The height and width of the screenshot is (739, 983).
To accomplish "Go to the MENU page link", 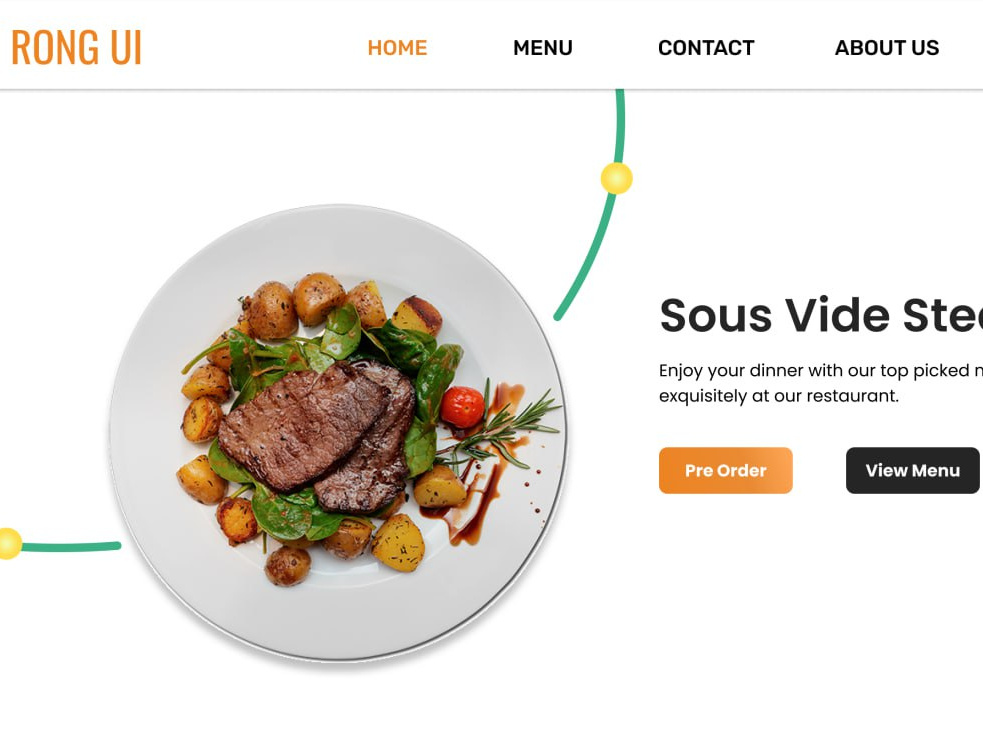I will click(x=543, y=48).
